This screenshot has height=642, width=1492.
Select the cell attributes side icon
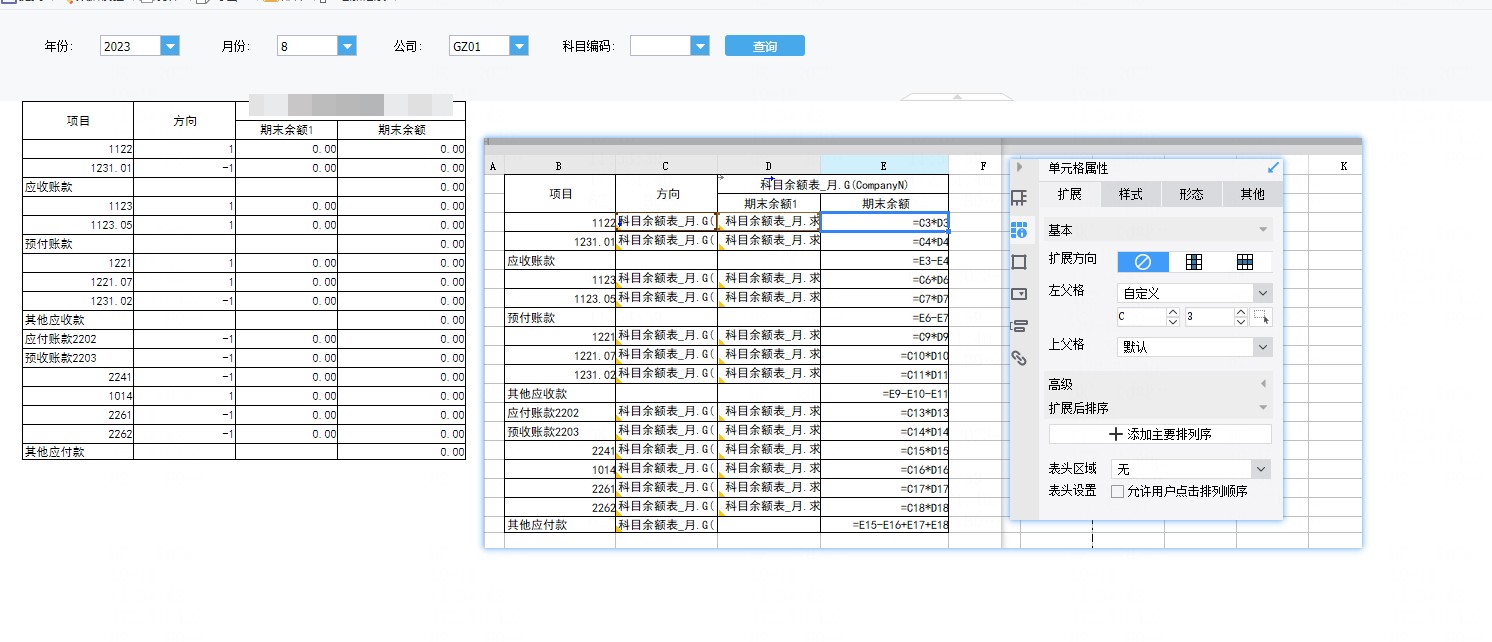(x=1019, y=230)
